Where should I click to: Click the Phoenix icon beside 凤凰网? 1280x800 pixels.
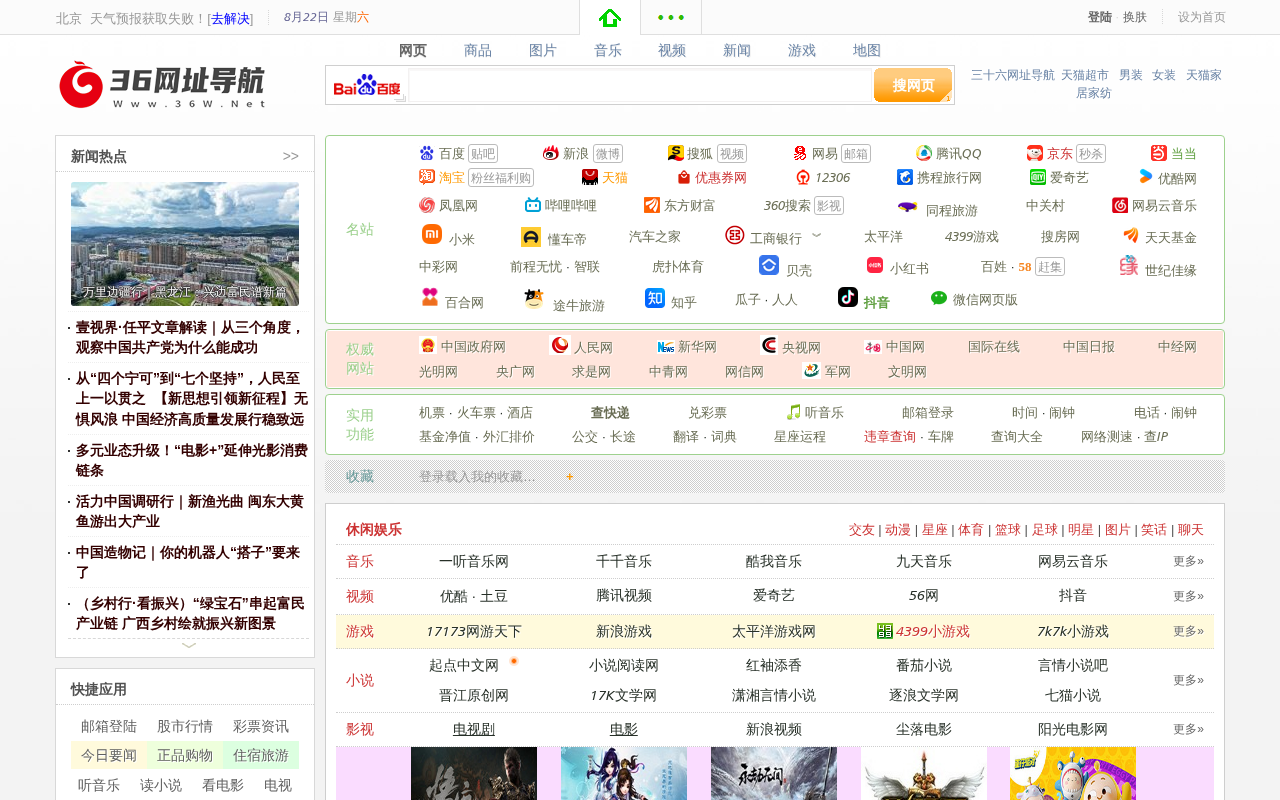[427, 205]
